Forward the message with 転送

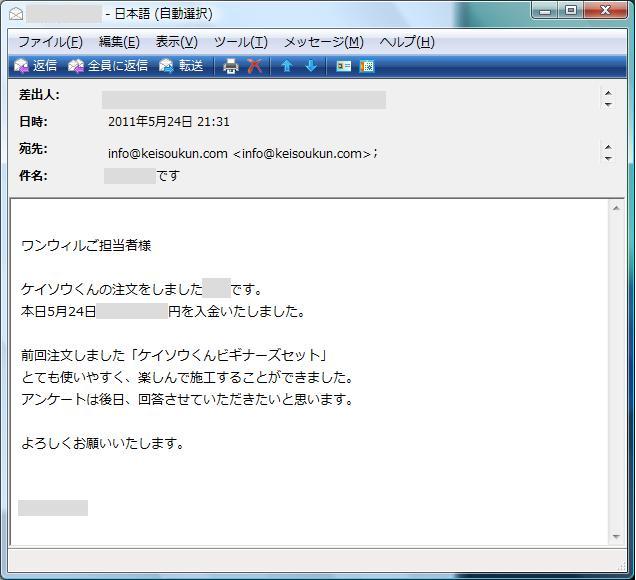coord(181,66)
